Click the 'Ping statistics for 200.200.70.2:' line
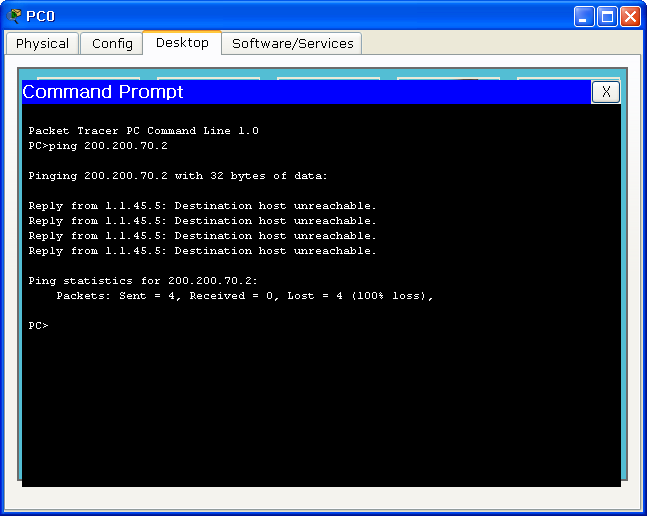Viewport: 647px width, 516px height. (x=143, y=281)
